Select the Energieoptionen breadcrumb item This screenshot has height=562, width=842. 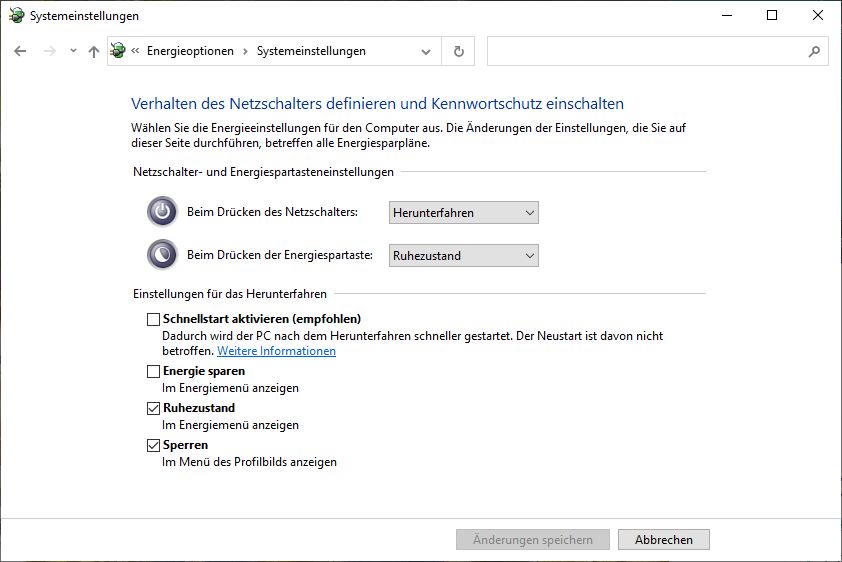click(190, 51)
